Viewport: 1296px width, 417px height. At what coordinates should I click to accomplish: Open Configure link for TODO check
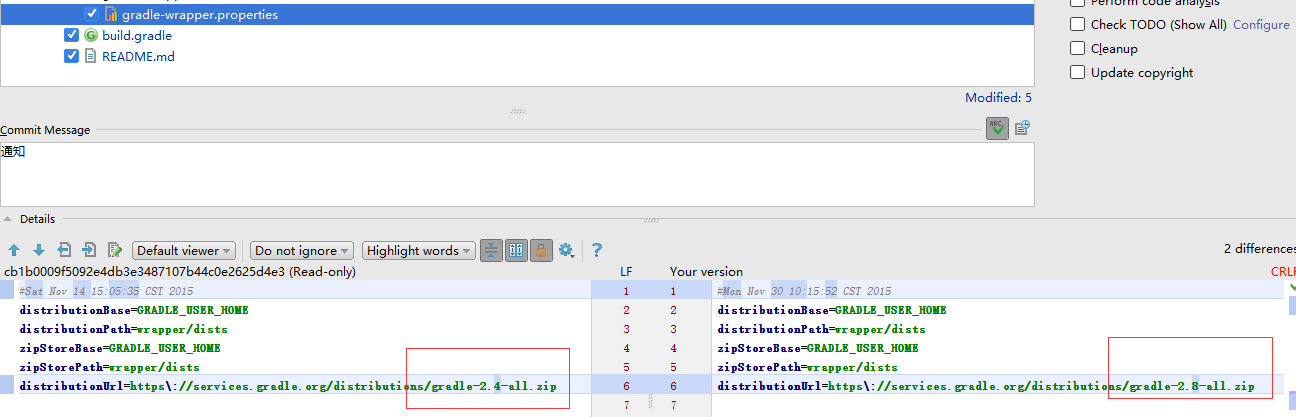[1261, 24]
